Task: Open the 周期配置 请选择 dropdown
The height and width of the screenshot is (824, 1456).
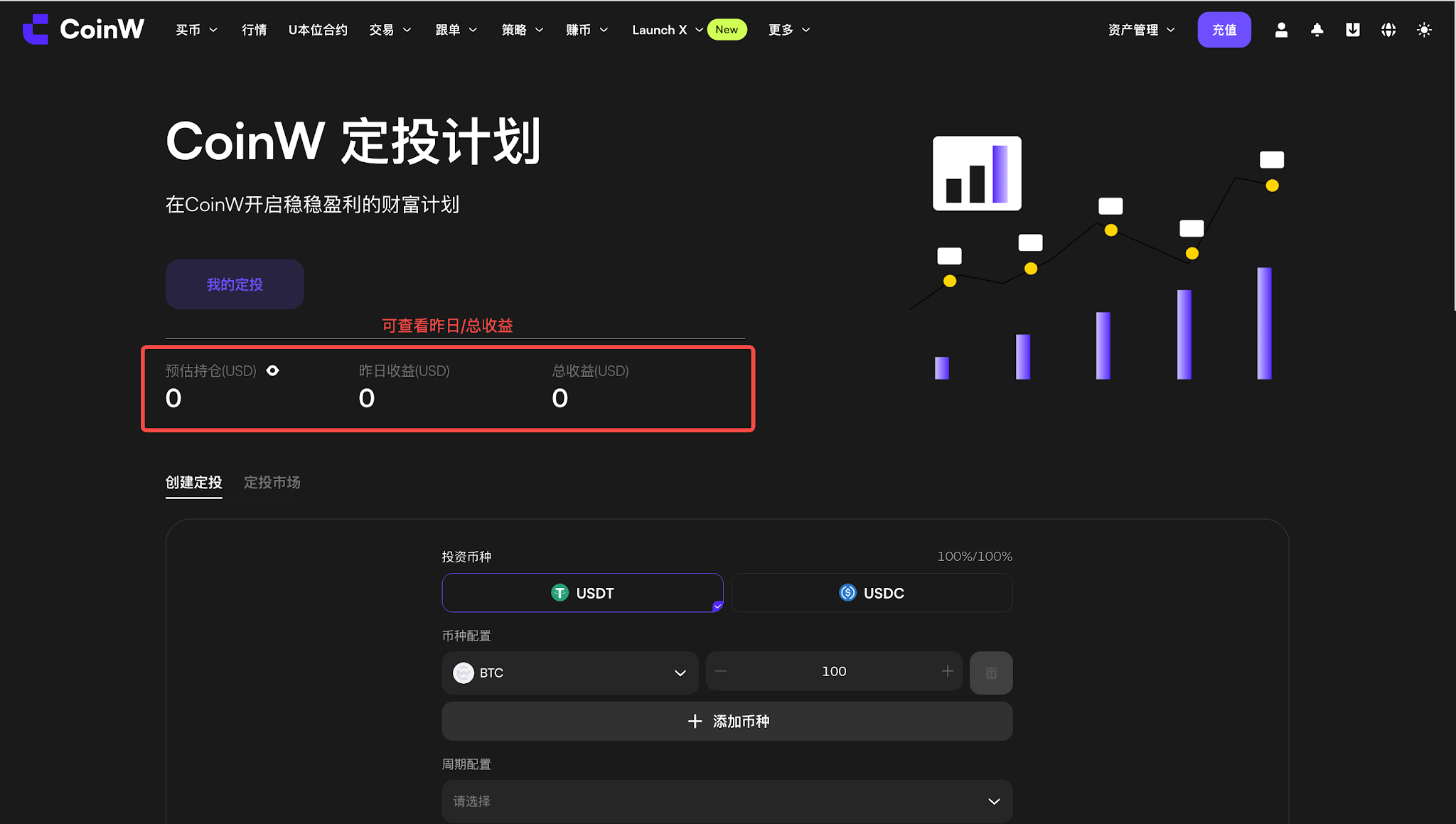Action: [x=727, y=801]
